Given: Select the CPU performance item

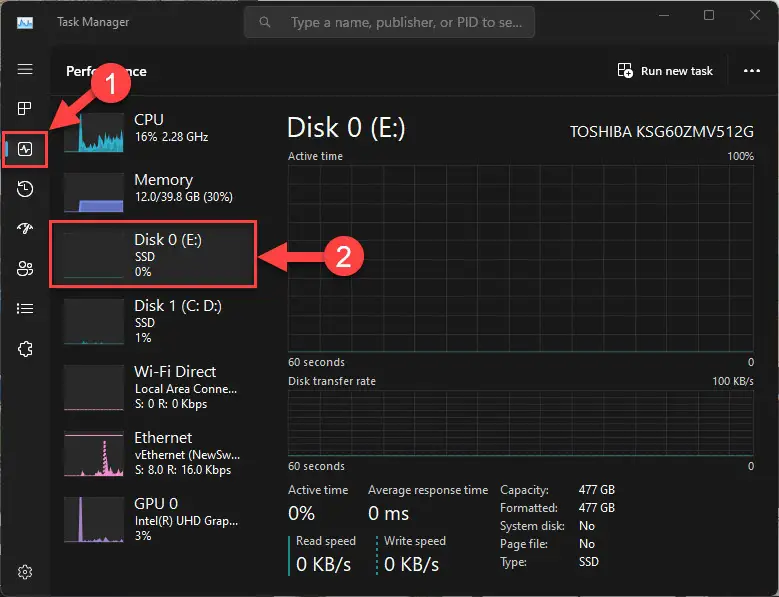Looking at the screenshot, I should pos(153,132).
